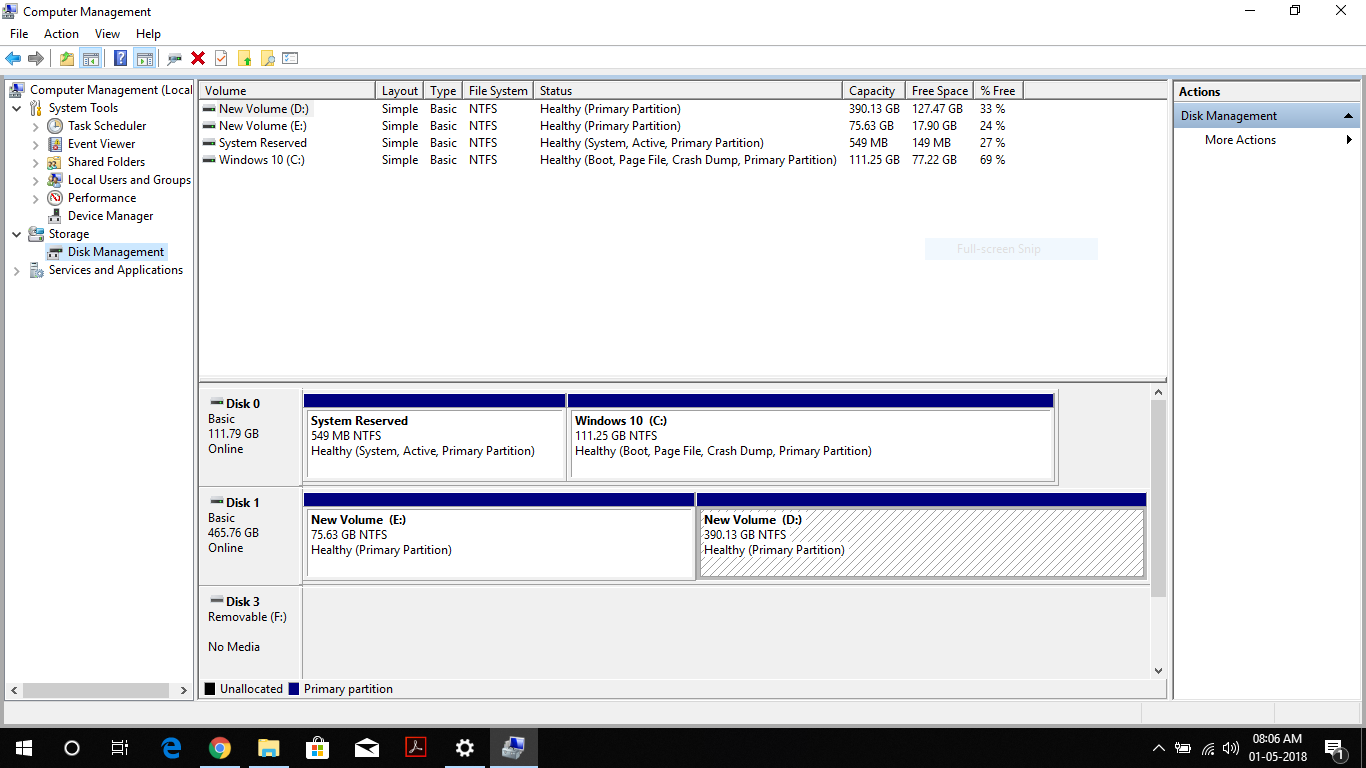The image size is (1366, 768).
Task: Open the Help menu
Action: [x=148, y=34]
